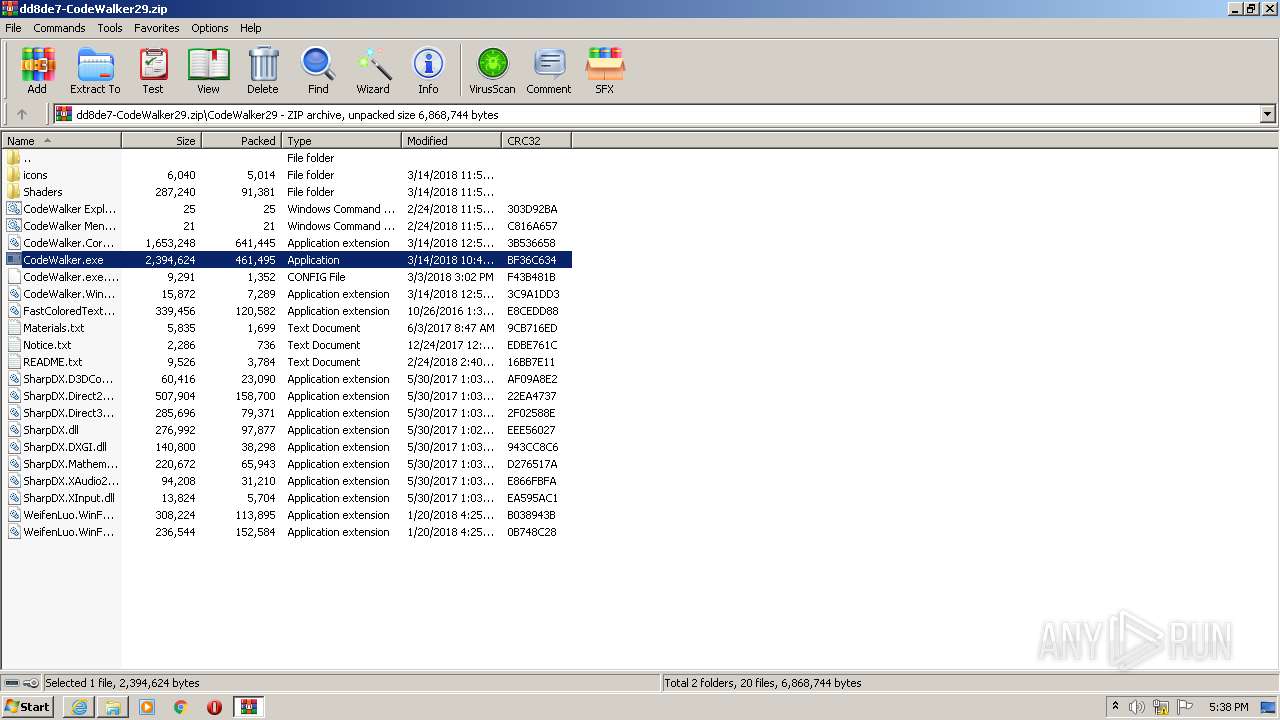Select WeifenLuo.WinF... file sized 236,544
This screenshot has width=1280, height=720.
[288, 532]
